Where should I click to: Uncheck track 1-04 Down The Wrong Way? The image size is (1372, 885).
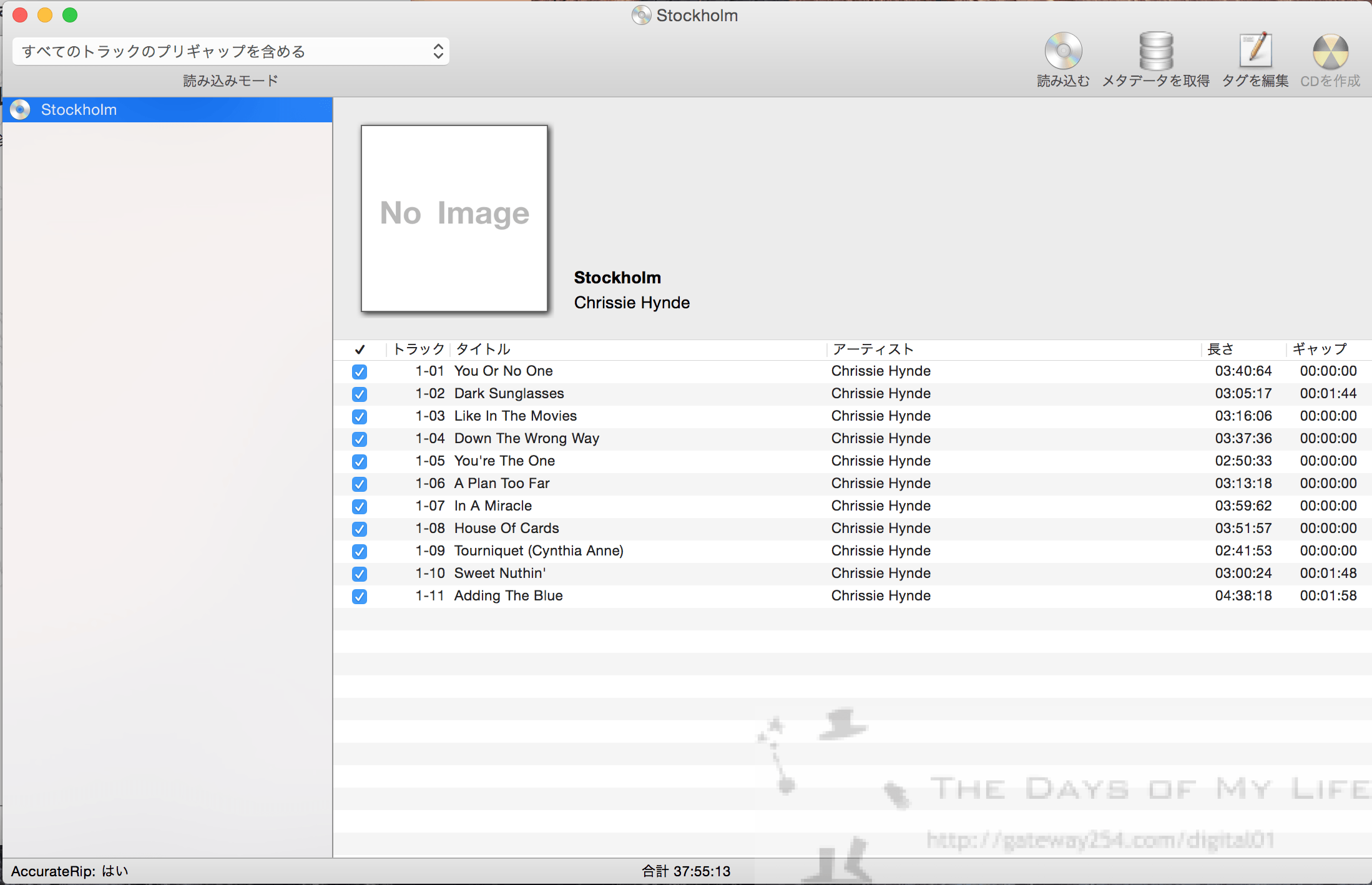pos(360,439)
